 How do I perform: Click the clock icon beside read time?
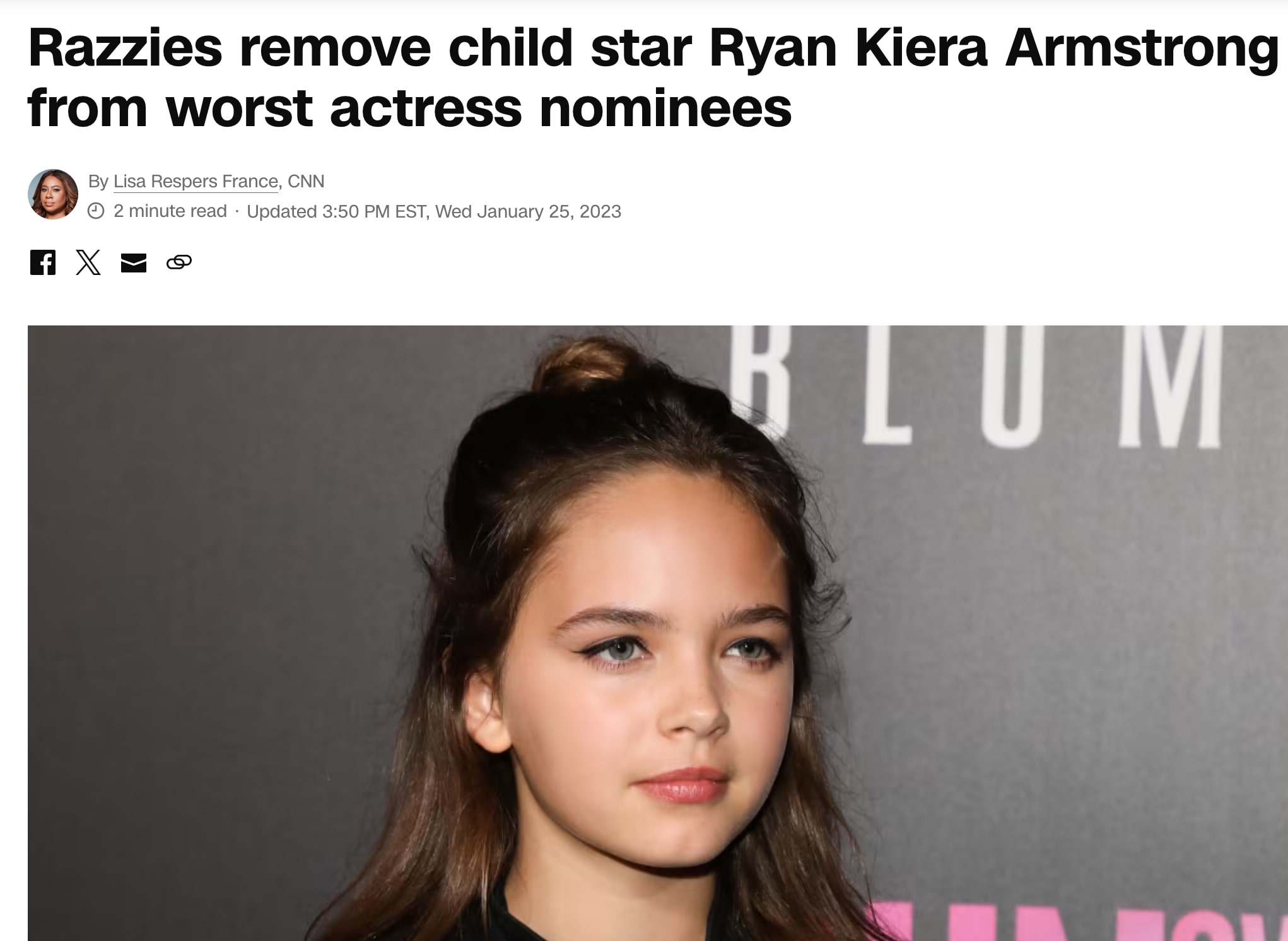tap(96, 211)
